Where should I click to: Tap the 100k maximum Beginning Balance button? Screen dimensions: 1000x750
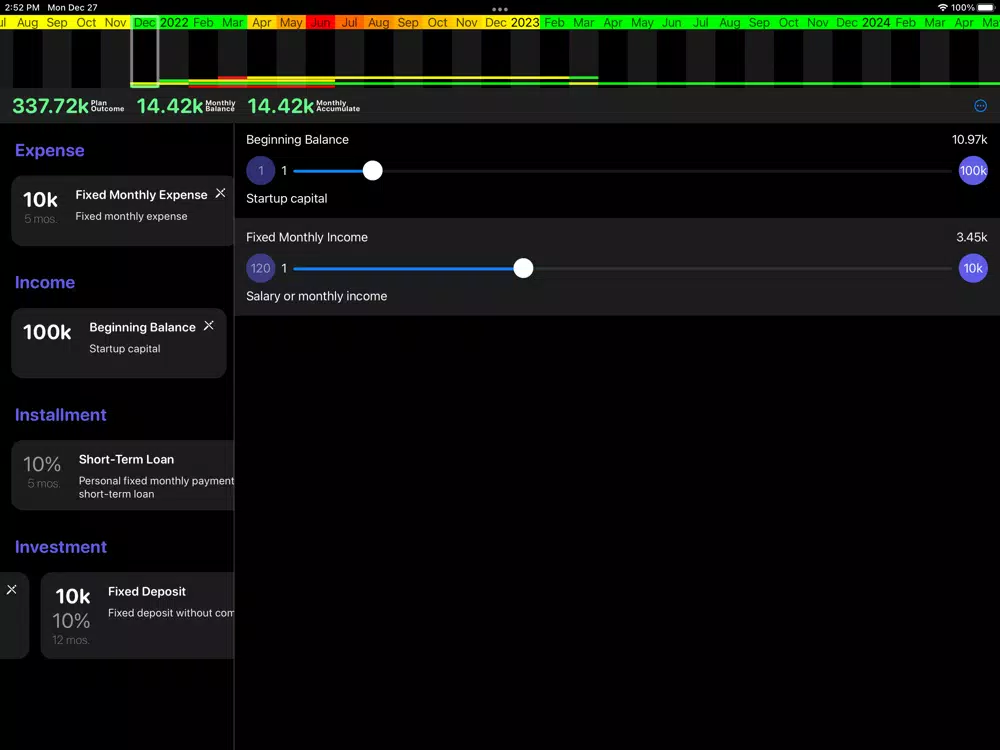tap(973, 170)
